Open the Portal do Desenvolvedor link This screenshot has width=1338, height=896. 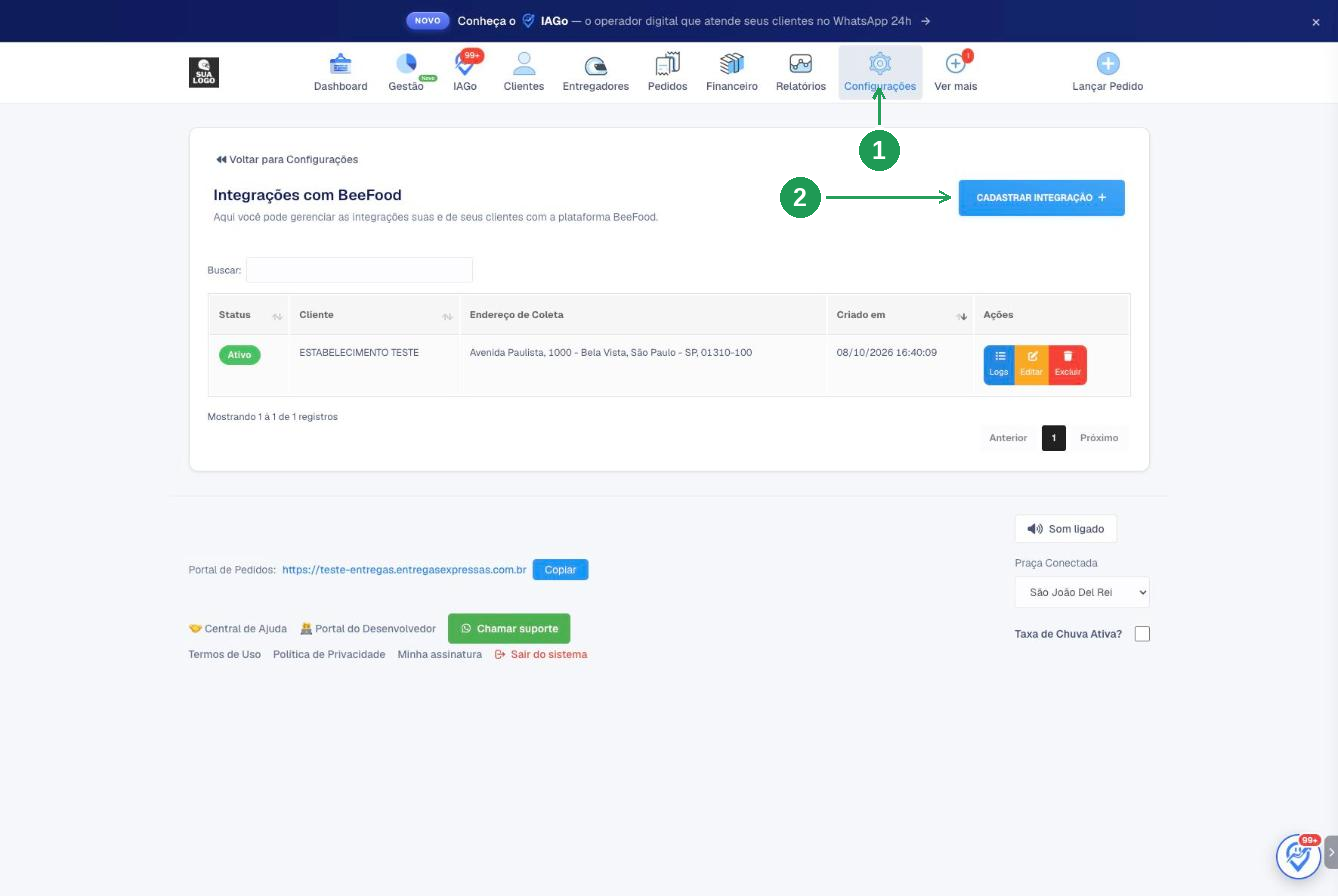point(368,629)
